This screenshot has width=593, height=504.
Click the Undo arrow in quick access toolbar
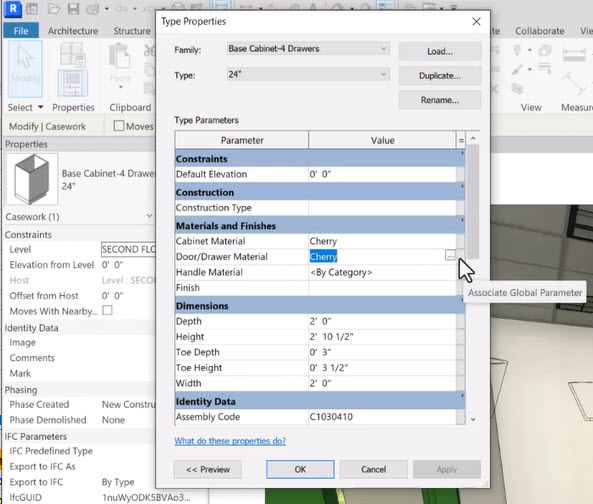click(x=121, y=8)
